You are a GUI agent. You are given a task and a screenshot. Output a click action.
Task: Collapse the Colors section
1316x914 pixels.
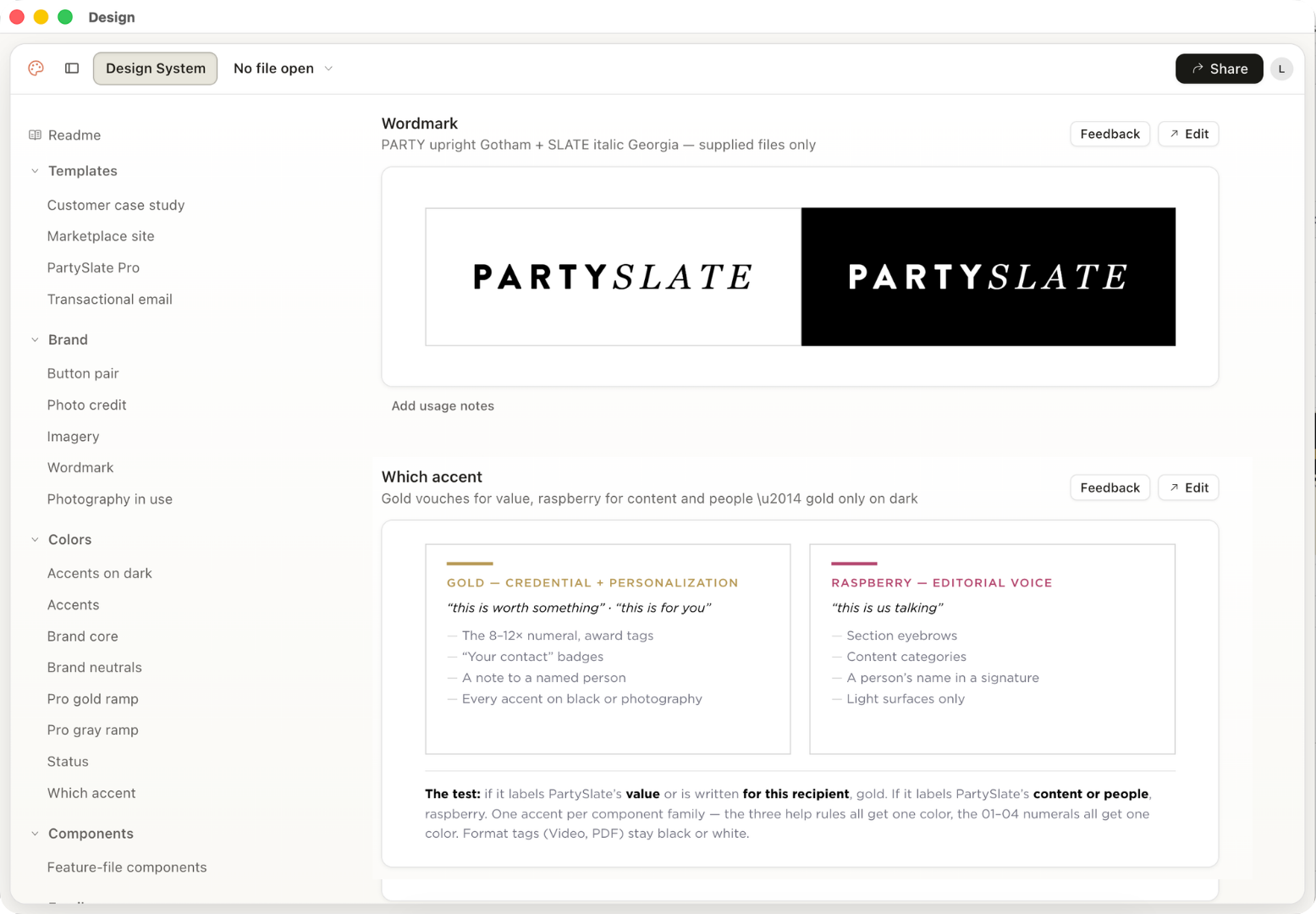[35, 540]
